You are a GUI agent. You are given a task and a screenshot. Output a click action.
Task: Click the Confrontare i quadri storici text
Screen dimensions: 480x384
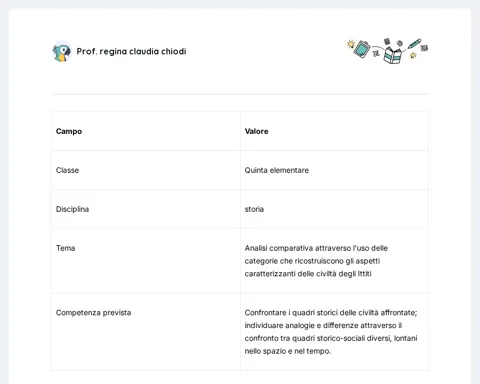[x=331, y=313]
